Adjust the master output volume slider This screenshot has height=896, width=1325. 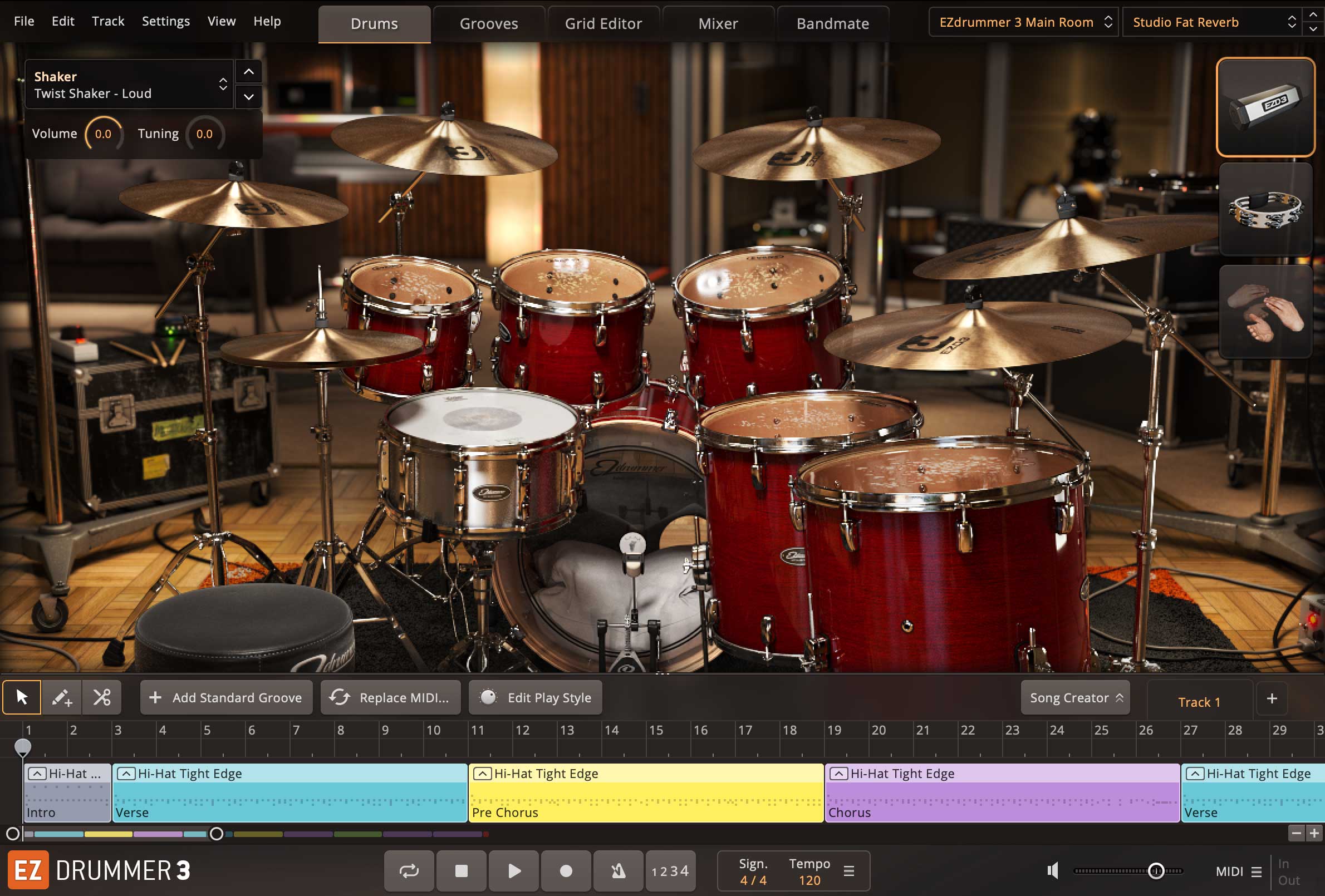point(1156,871)
